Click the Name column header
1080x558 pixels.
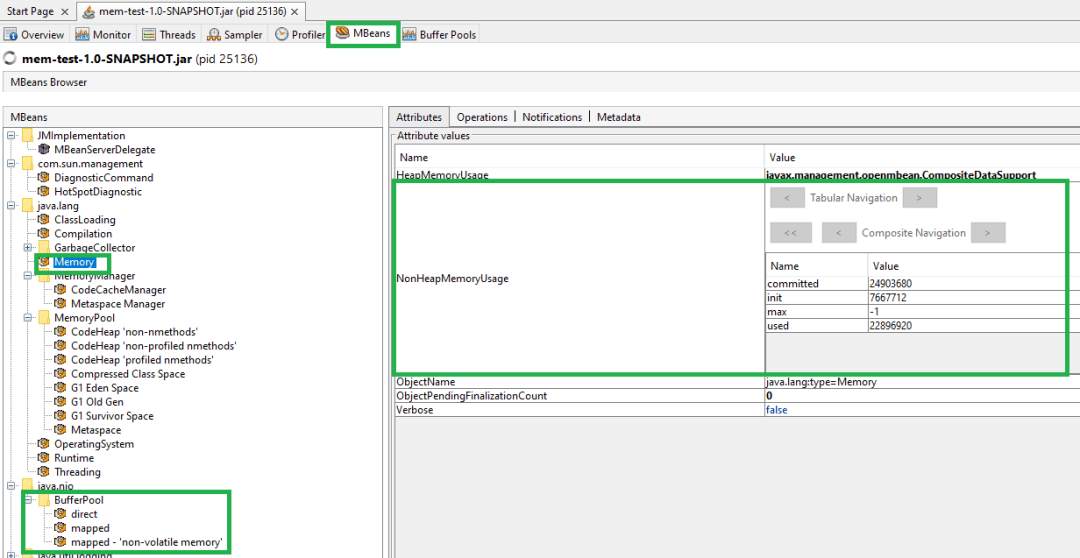[579, 157]
